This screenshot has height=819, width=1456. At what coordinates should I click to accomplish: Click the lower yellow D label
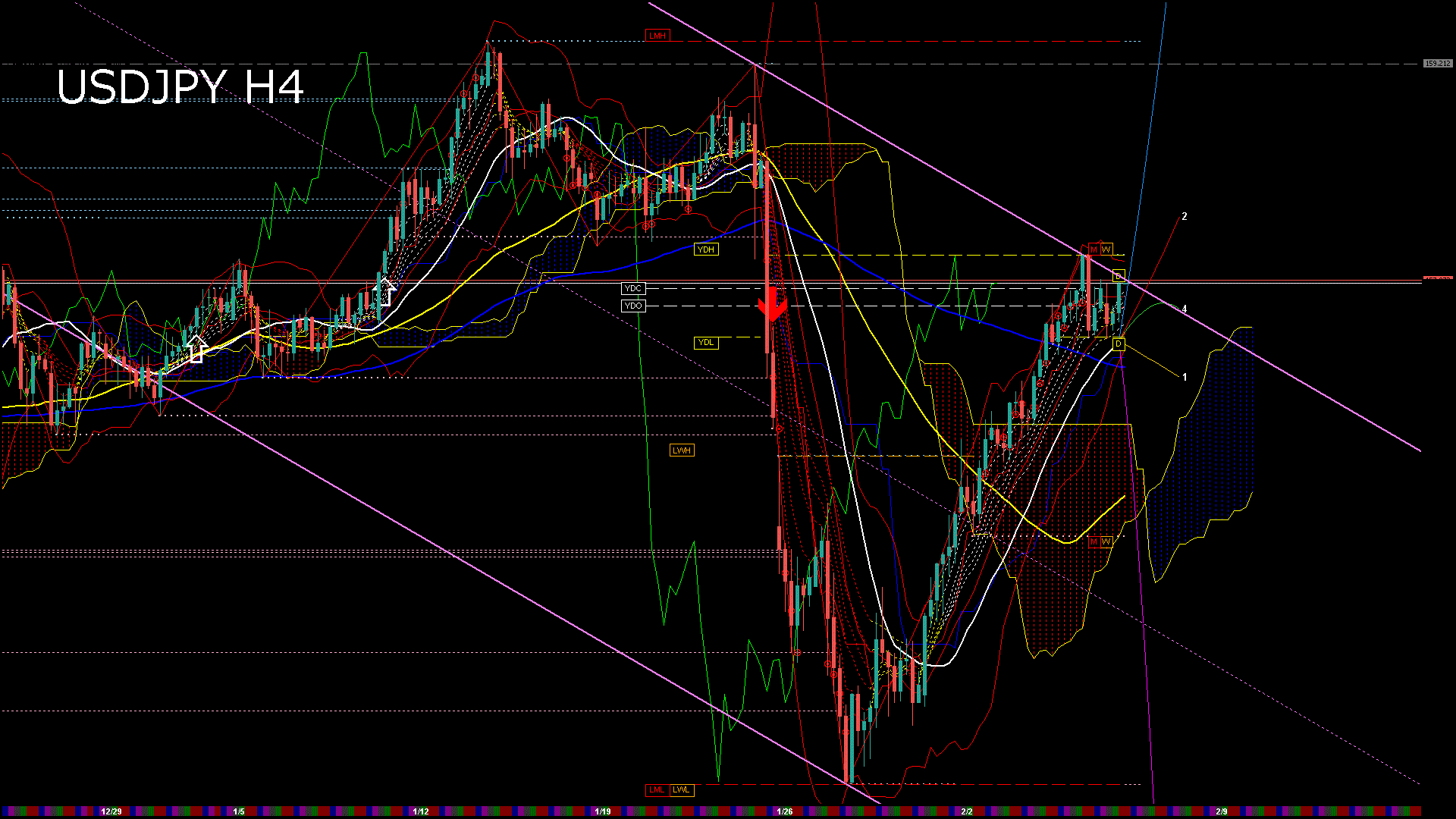1118,344
